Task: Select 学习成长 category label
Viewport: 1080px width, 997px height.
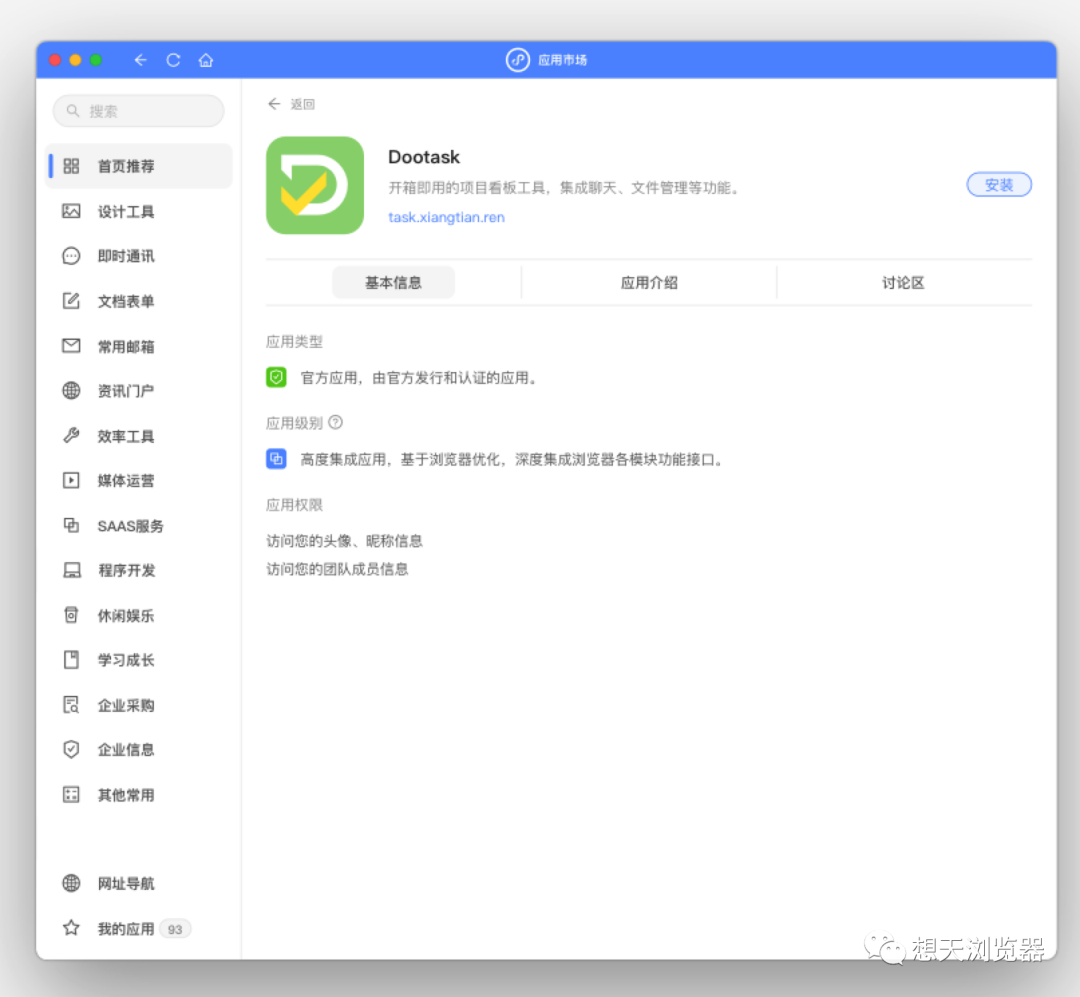Action: [x=126, y=660]
